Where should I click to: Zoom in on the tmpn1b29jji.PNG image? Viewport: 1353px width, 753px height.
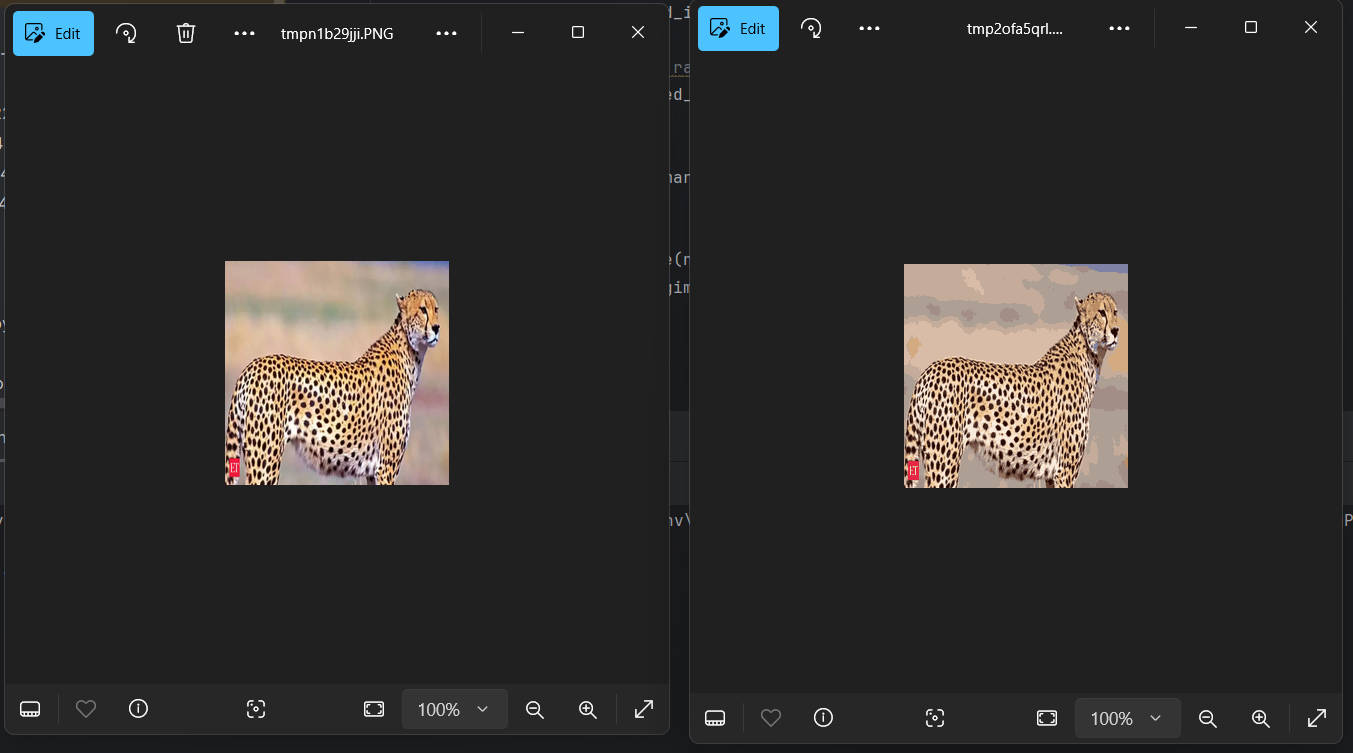588,709
